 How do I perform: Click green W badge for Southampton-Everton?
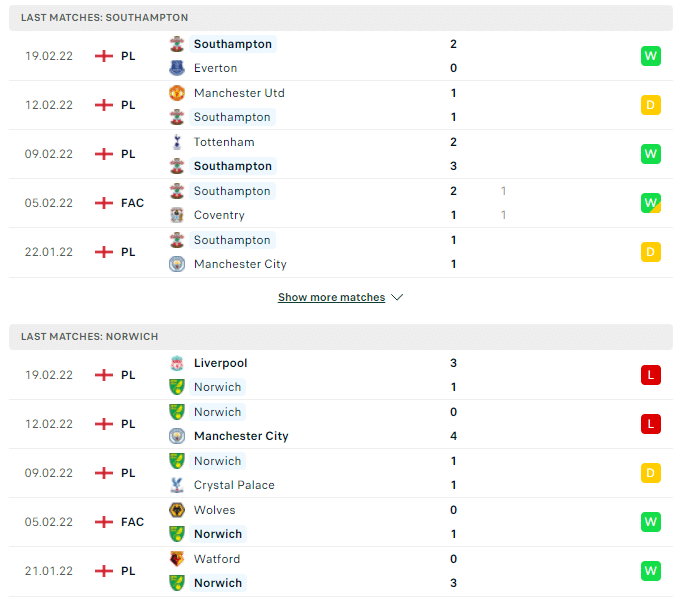pyautogui.click(x=651, y=56)
